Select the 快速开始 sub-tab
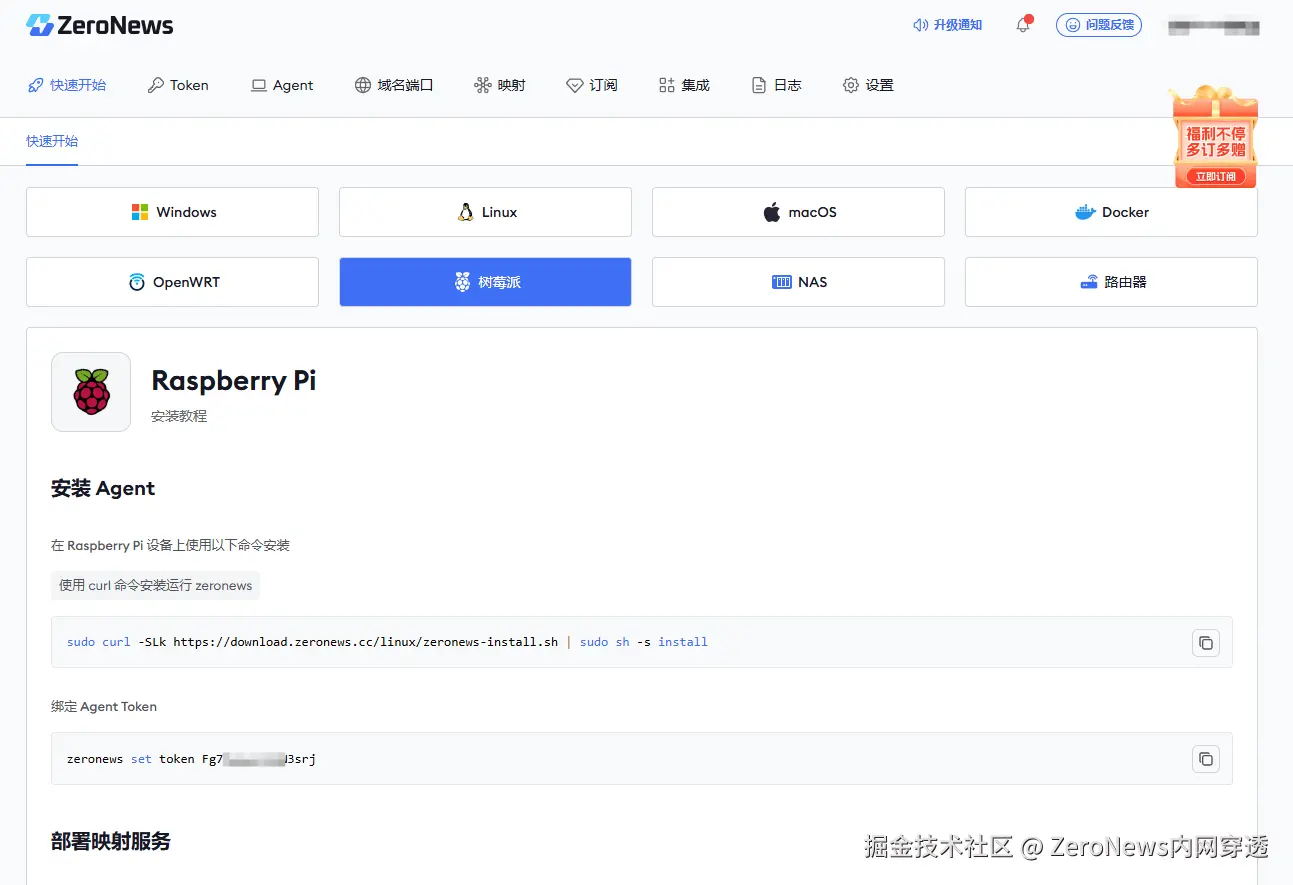 (52, 141)
